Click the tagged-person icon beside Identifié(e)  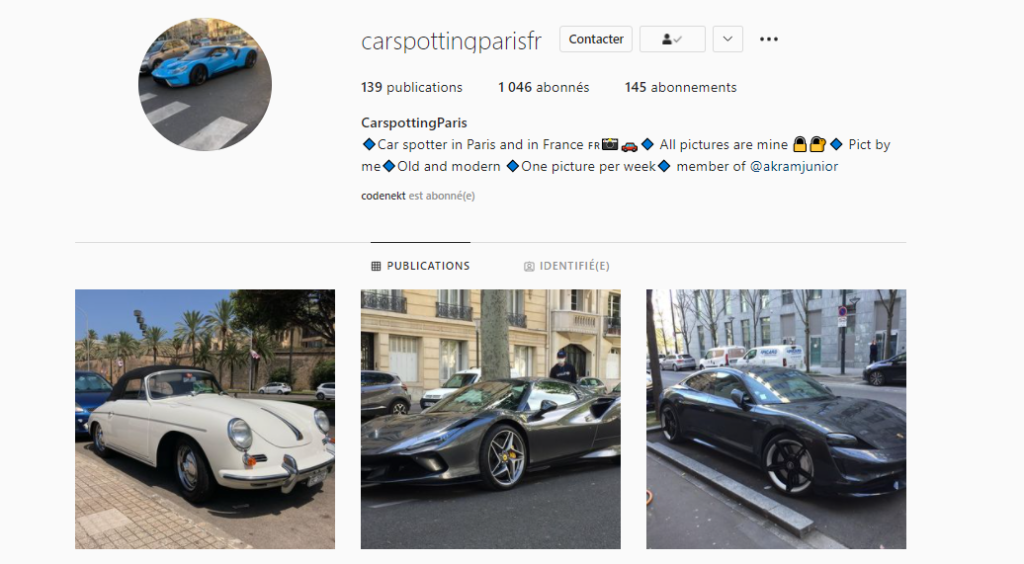[x=529, y=266]
